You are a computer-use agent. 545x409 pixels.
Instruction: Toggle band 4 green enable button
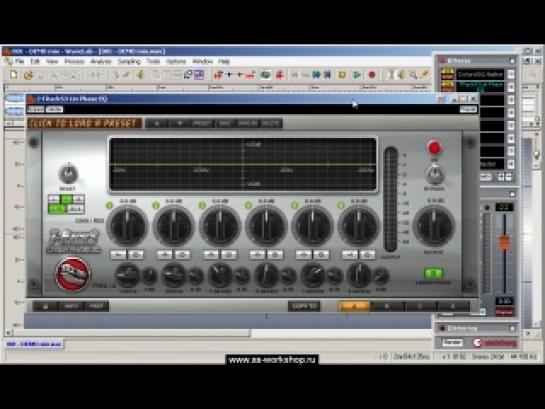(249, 205)
